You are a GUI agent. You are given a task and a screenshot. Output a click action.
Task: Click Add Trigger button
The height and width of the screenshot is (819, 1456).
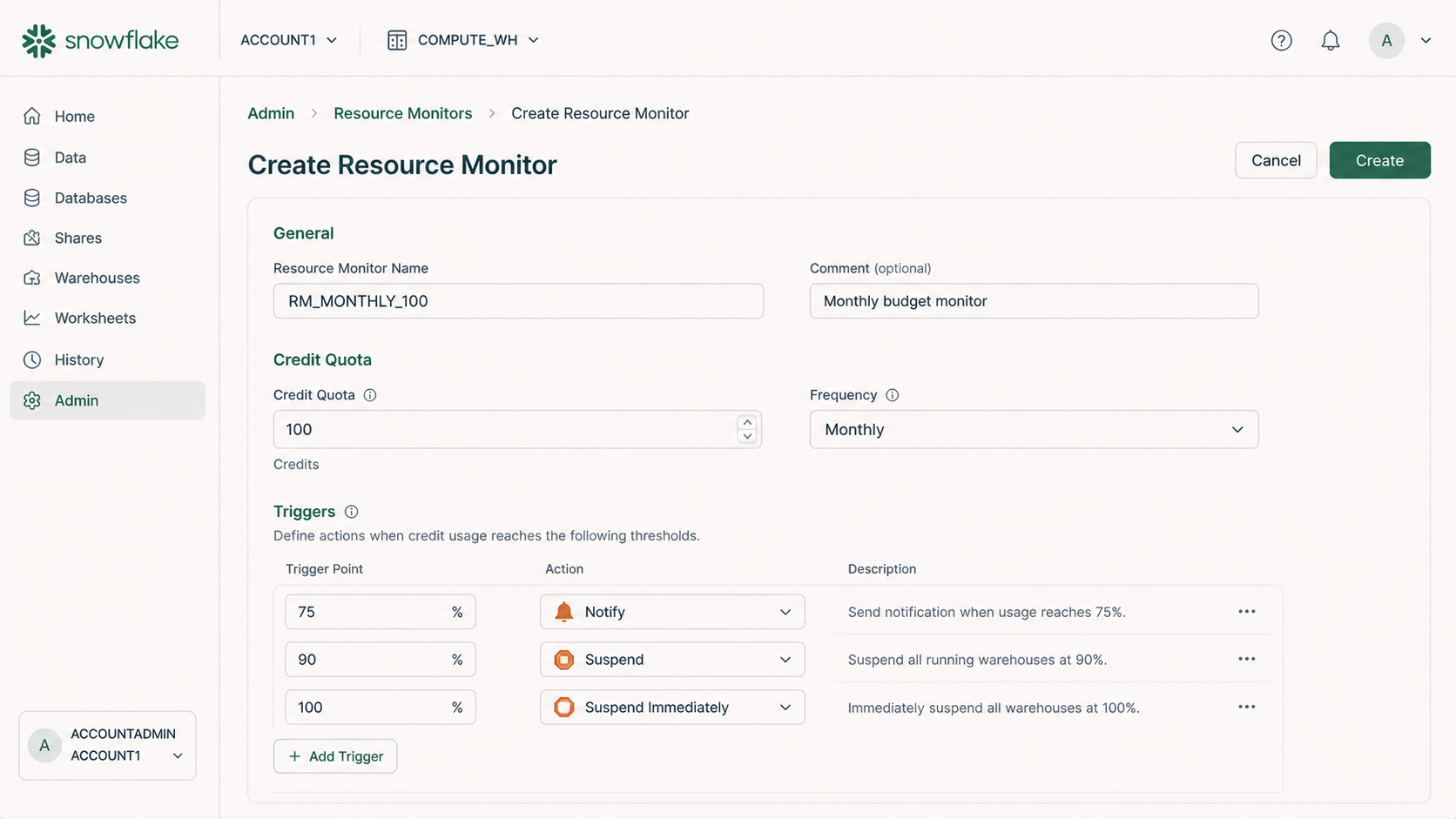335,756
